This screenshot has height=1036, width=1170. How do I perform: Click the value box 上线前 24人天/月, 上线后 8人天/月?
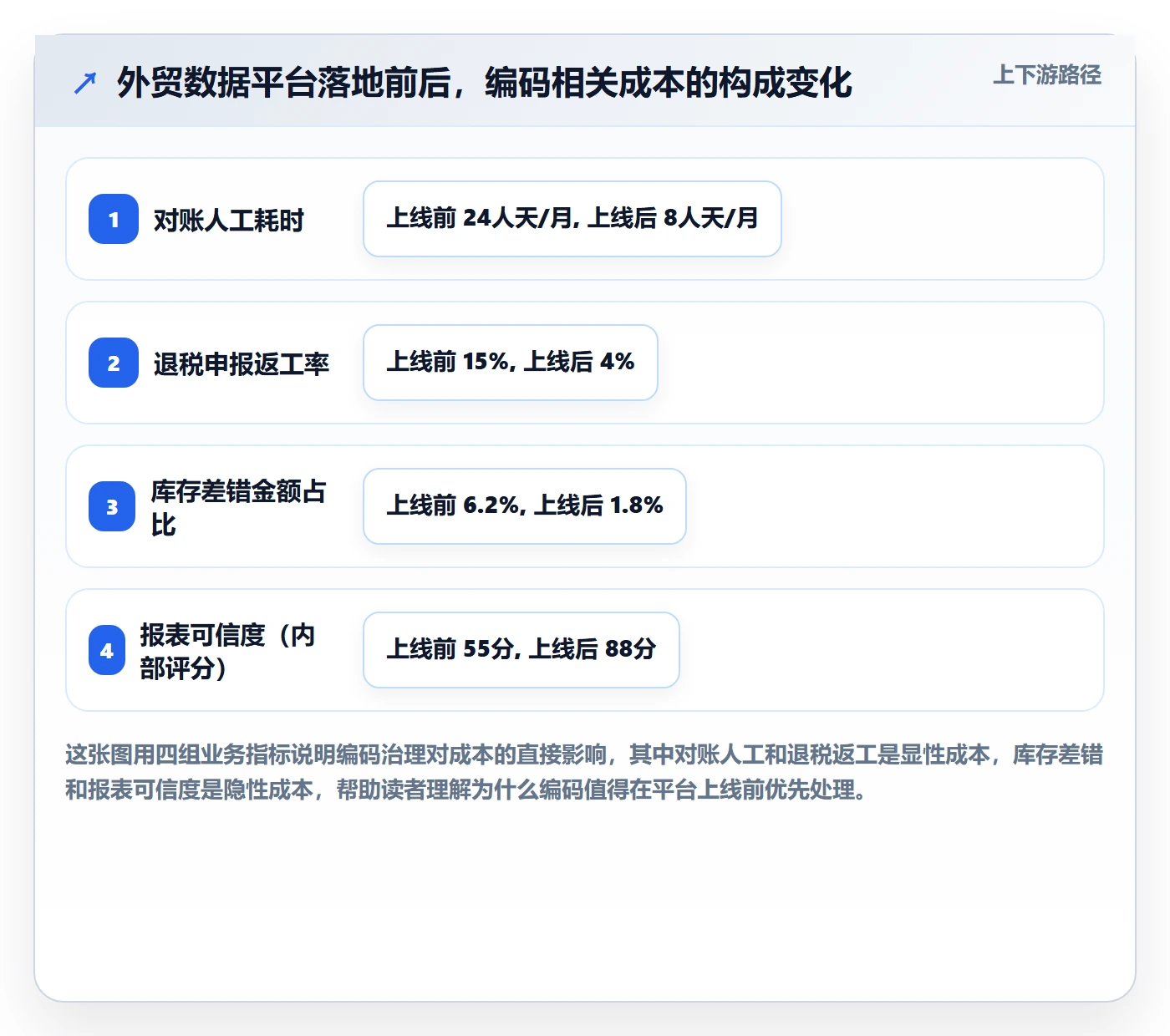(x=572, y=219)
